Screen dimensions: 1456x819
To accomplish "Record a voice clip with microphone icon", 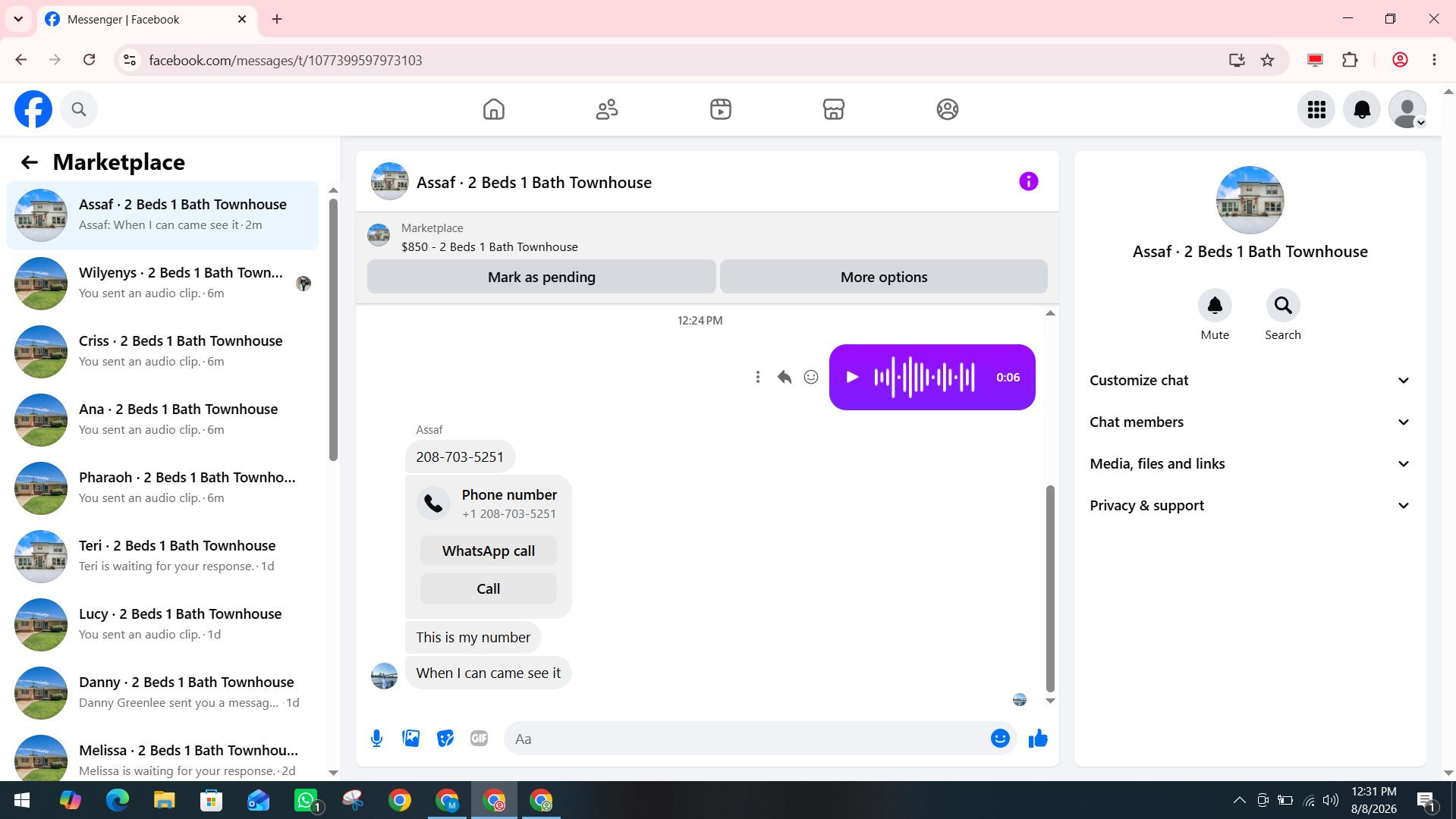I will [376, 739].
